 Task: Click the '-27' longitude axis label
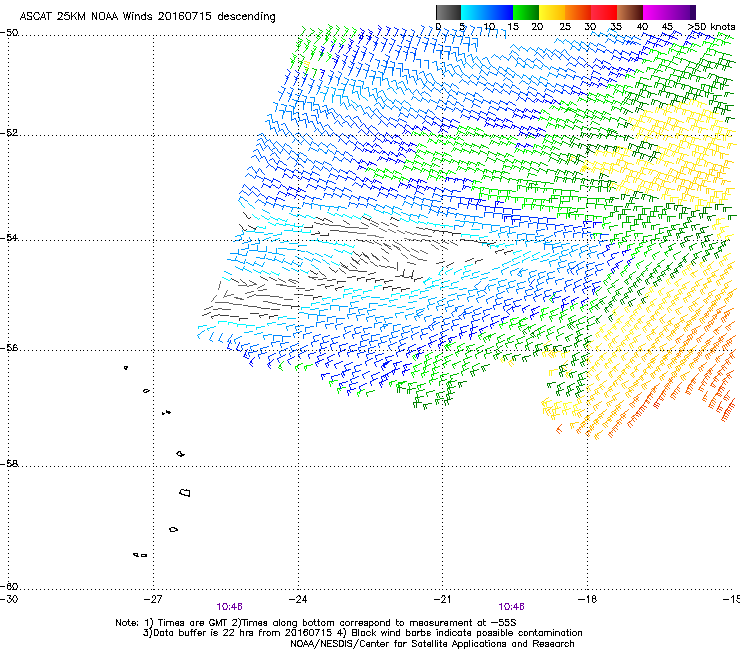click(152, 599)
